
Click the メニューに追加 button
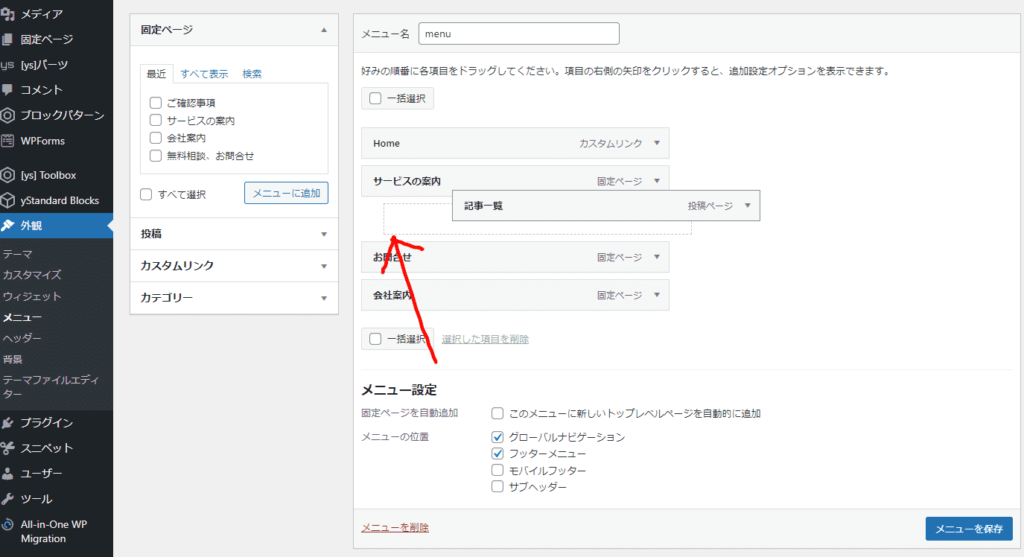[x=286, y=193]
